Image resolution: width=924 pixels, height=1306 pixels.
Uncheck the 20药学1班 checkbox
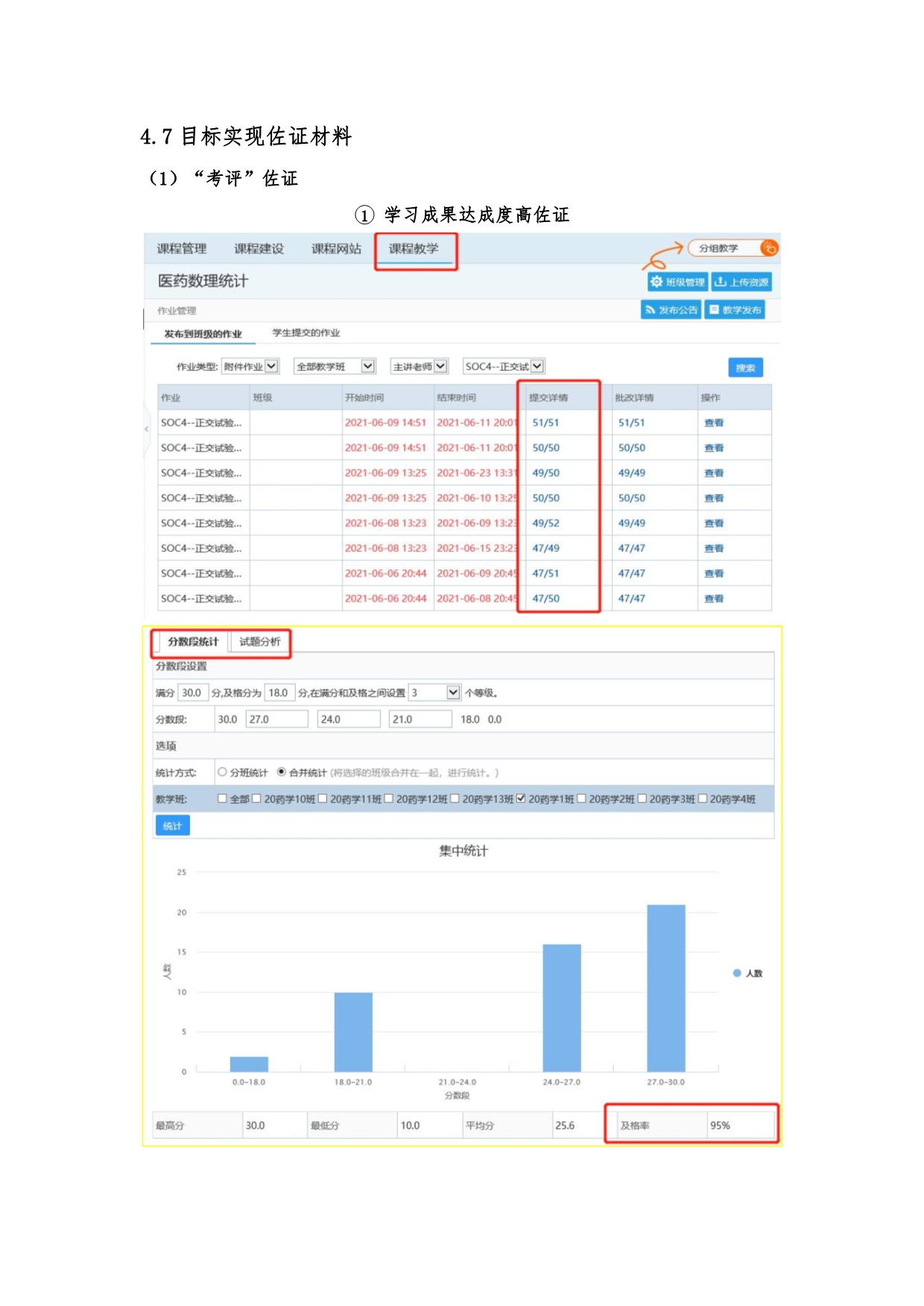[x=521, y=799]
